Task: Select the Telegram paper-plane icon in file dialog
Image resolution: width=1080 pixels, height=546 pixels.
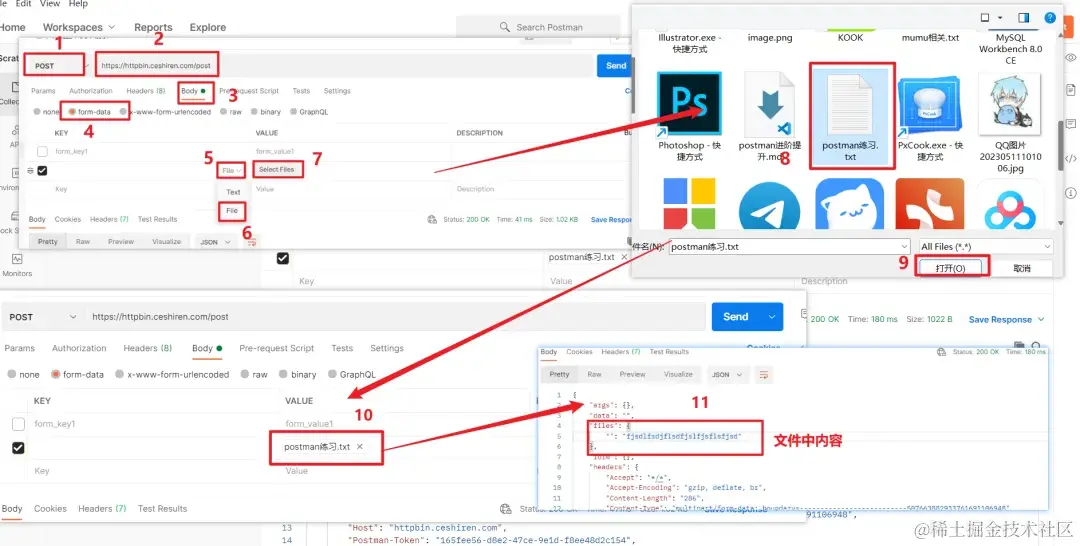Action: 769,207
